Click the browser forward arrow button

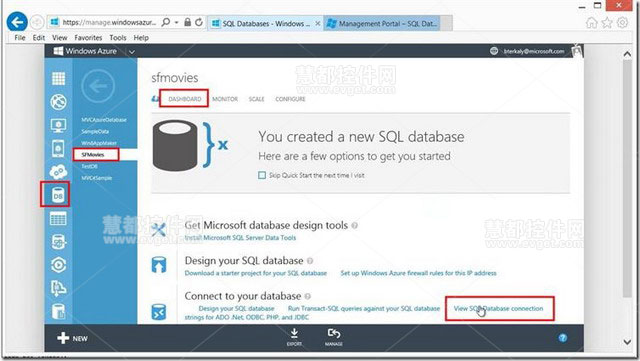click(37, 22)
